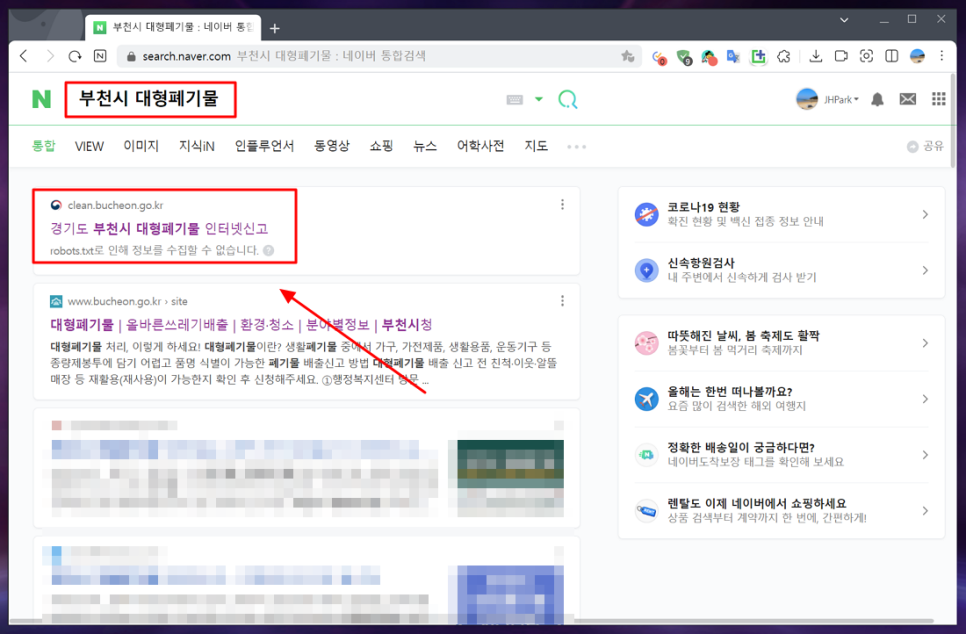
Task: Open the browser downloads icon
Action: pos(816,56)
